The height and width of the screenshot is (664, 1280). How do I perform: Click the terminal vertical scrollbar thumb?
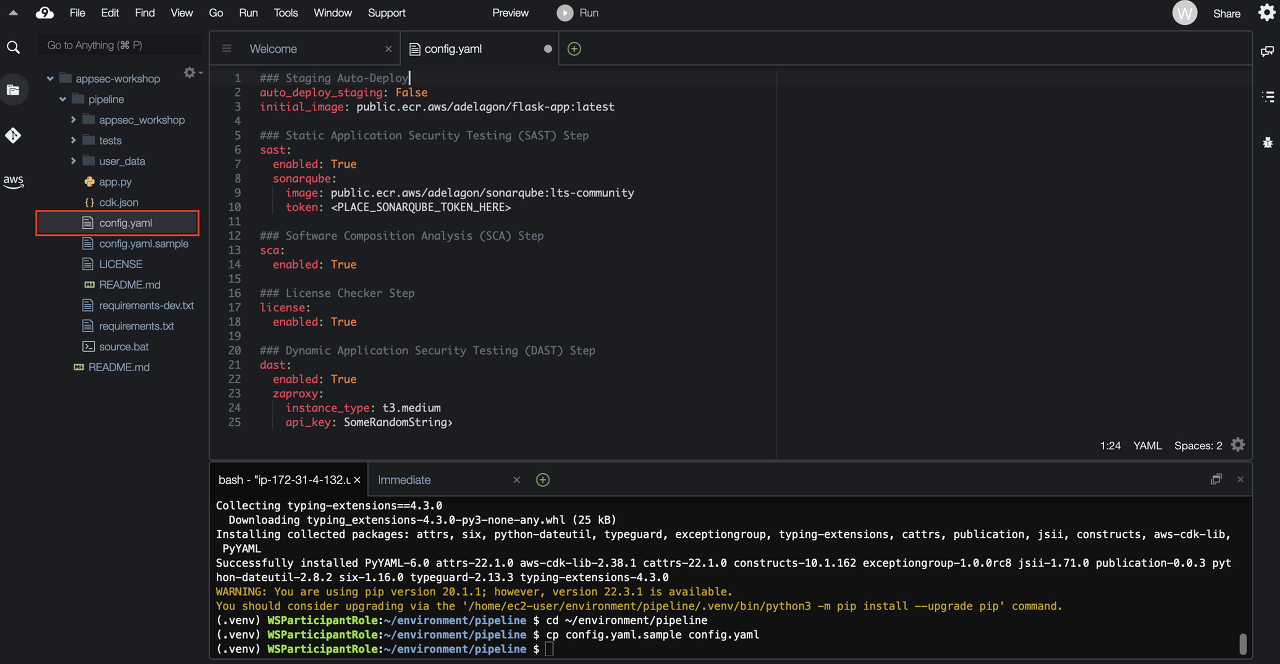pyautogui.click(x=1243, y=643)
